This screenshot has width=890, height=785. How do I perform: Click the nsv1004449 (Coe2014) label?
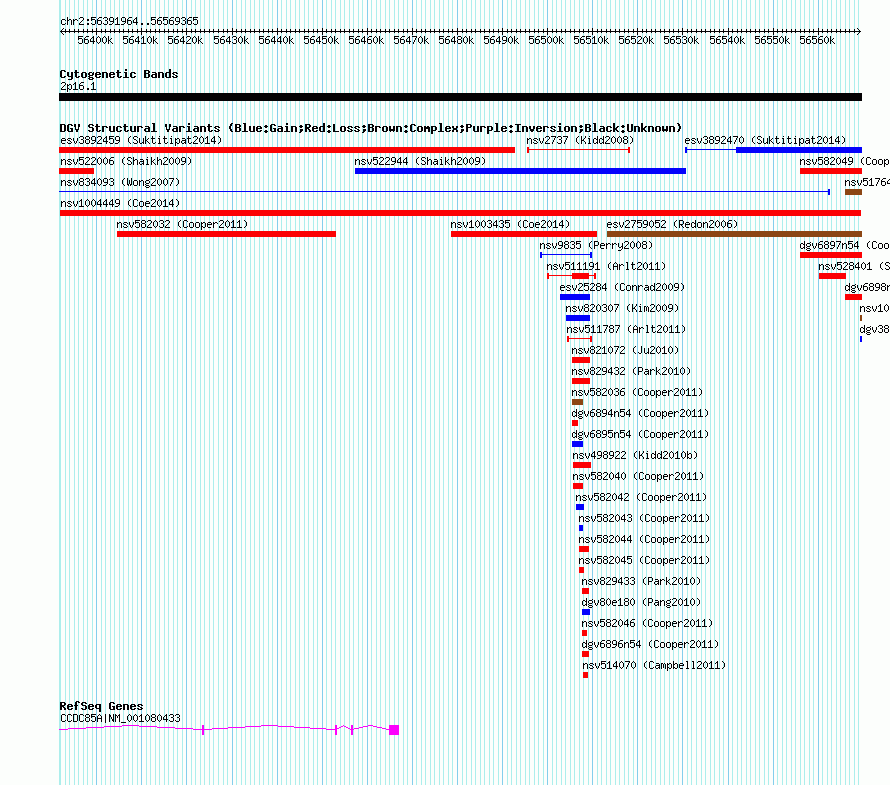click(120, 203)
